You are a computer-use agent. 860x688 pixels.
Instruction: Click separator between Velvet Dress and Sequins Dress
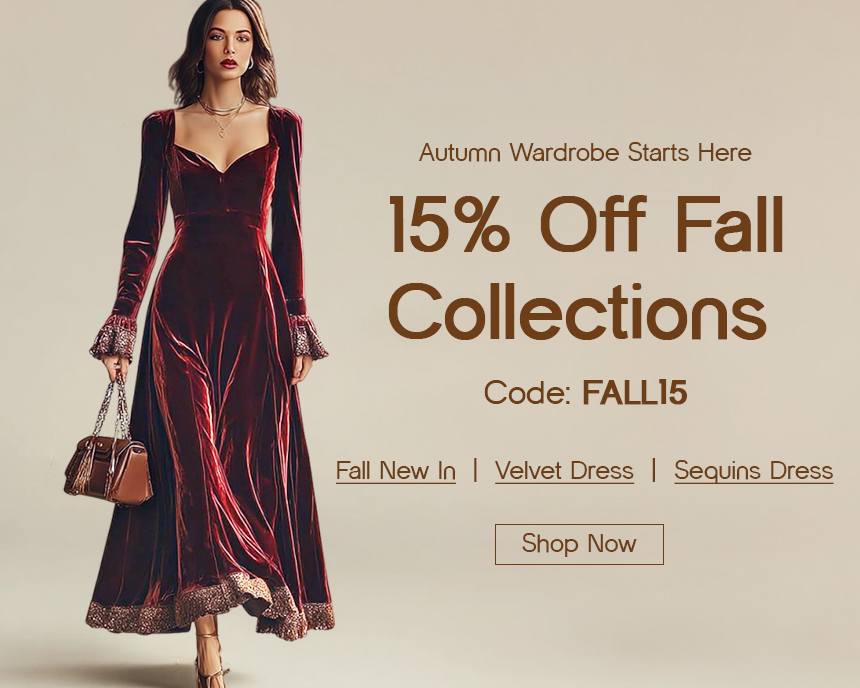pyautogui.click(x=654, y=470)
